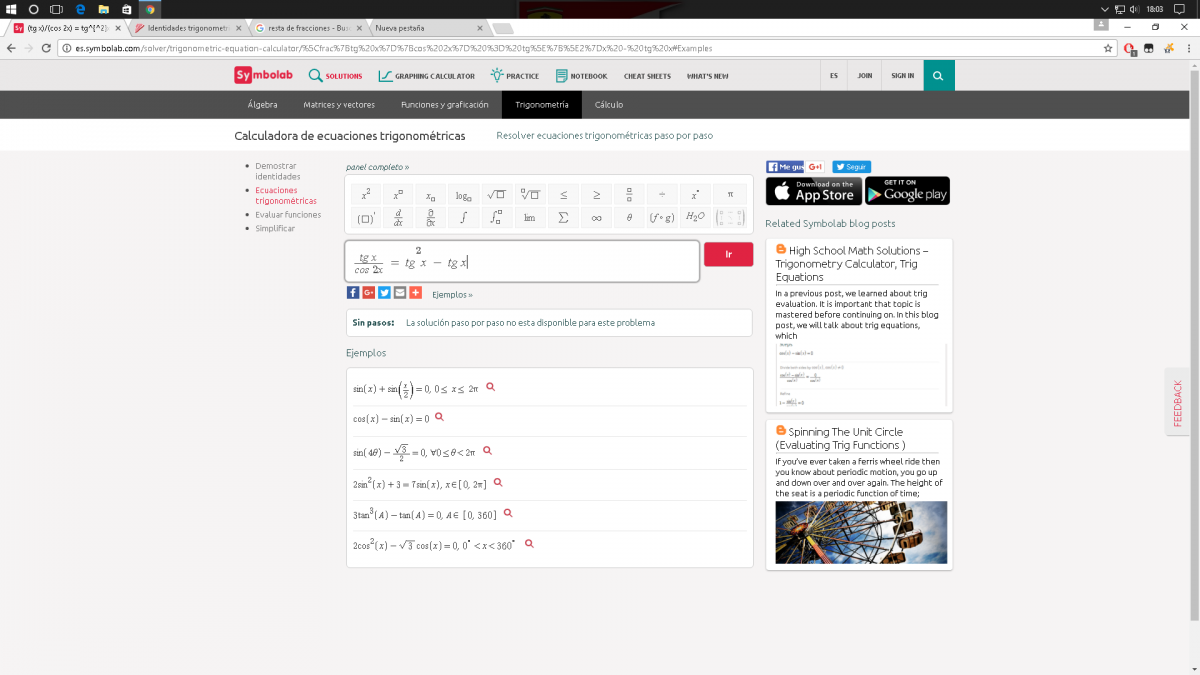Share the equation via the email icon

click(400, 293)
